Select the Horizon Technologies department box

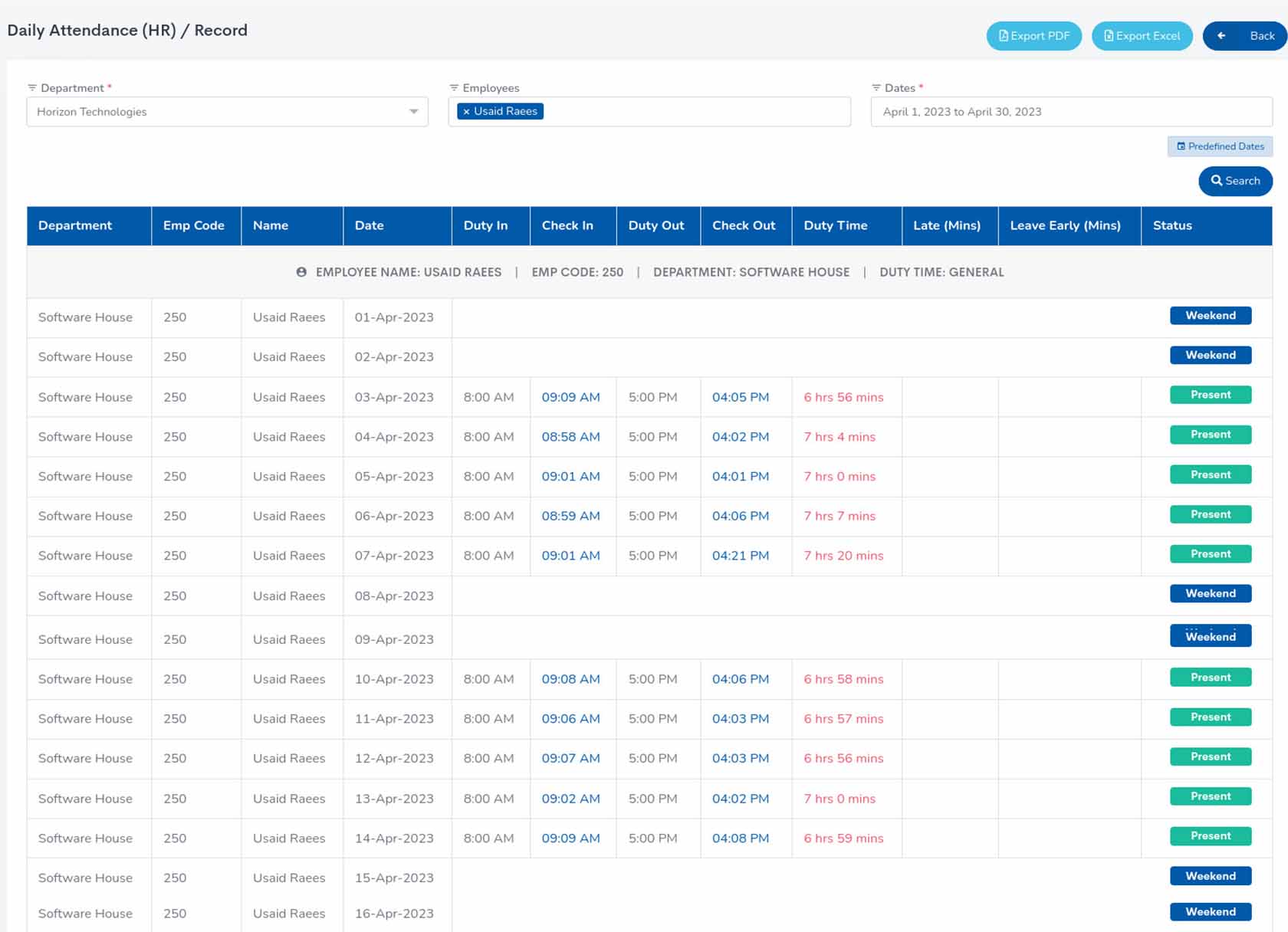coord(227,112)
